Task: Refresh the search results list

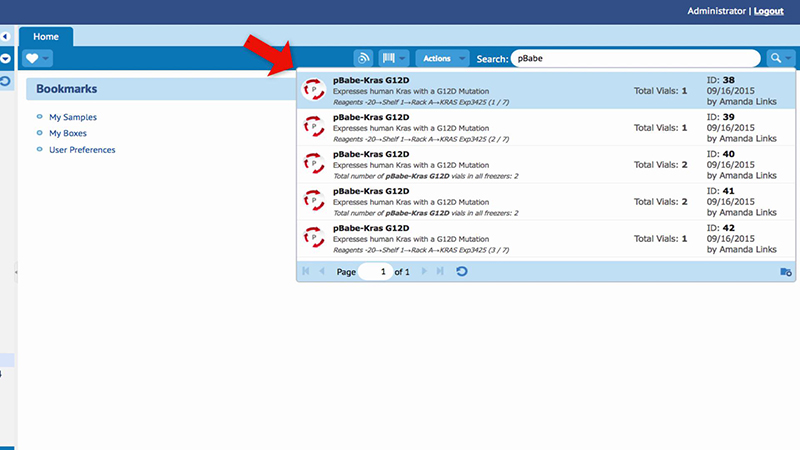Action: (x=462, y=271)
